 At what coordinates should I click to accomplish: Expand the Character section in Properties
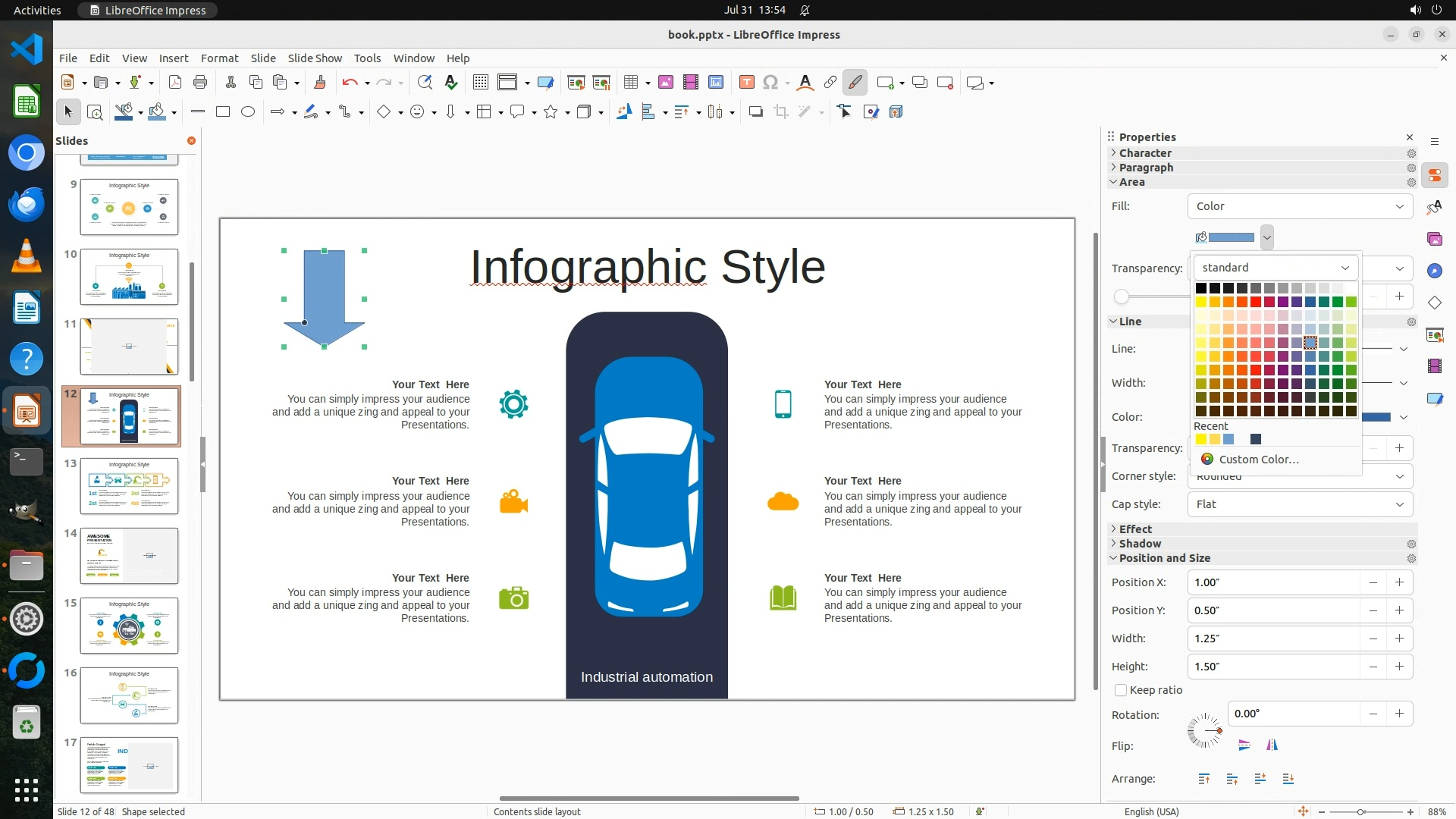click(1145, 153)
